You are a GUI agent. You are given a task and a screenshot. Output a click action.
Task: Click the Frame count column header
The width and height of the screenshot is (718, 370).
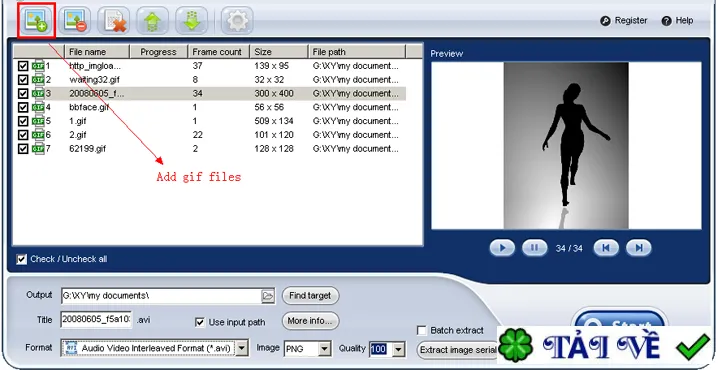pyautogui.click(x=218, y=52)
